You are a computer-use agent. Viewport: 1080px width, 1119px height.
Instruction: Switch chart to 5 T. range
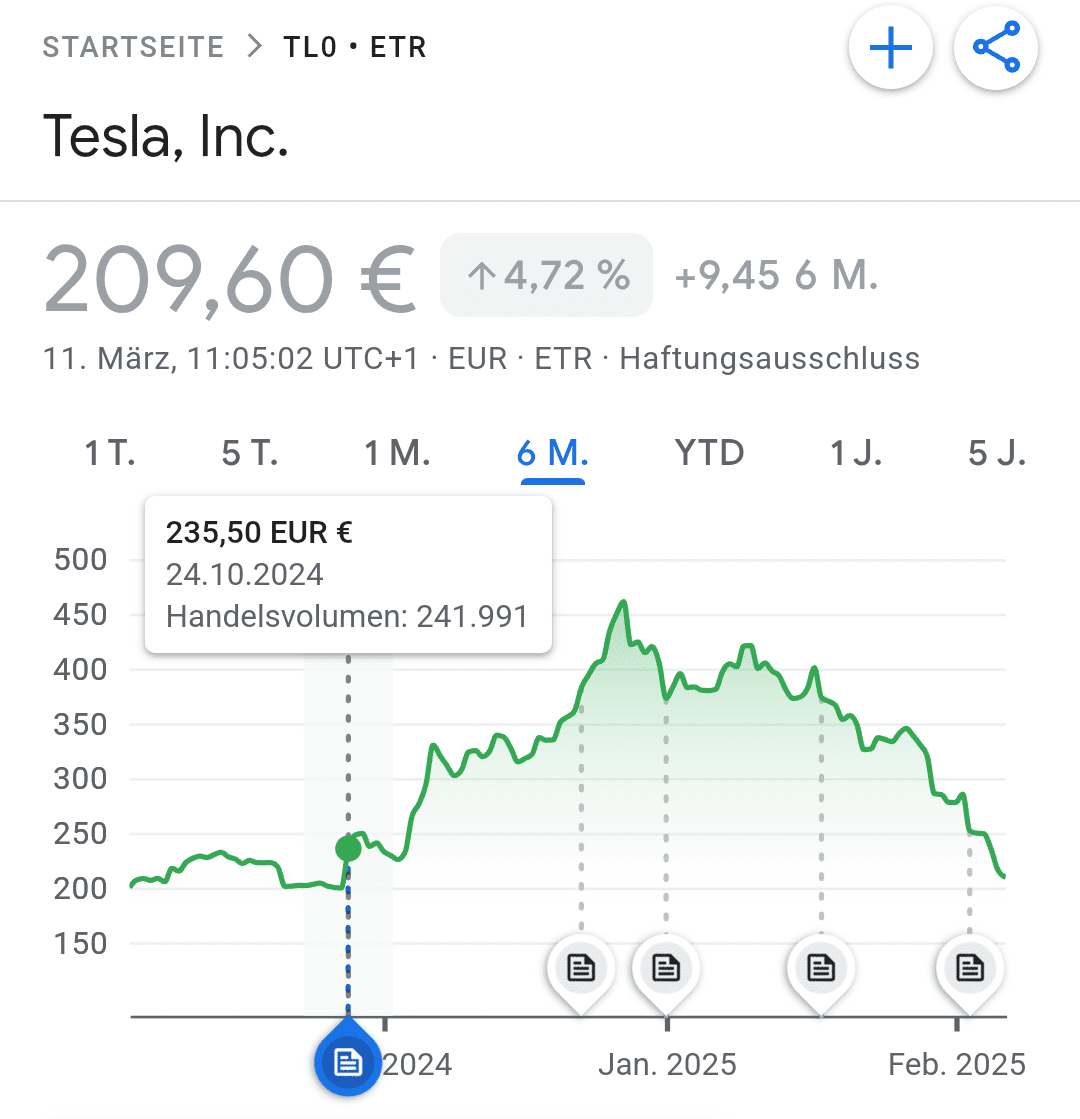(x=249, y=454)
